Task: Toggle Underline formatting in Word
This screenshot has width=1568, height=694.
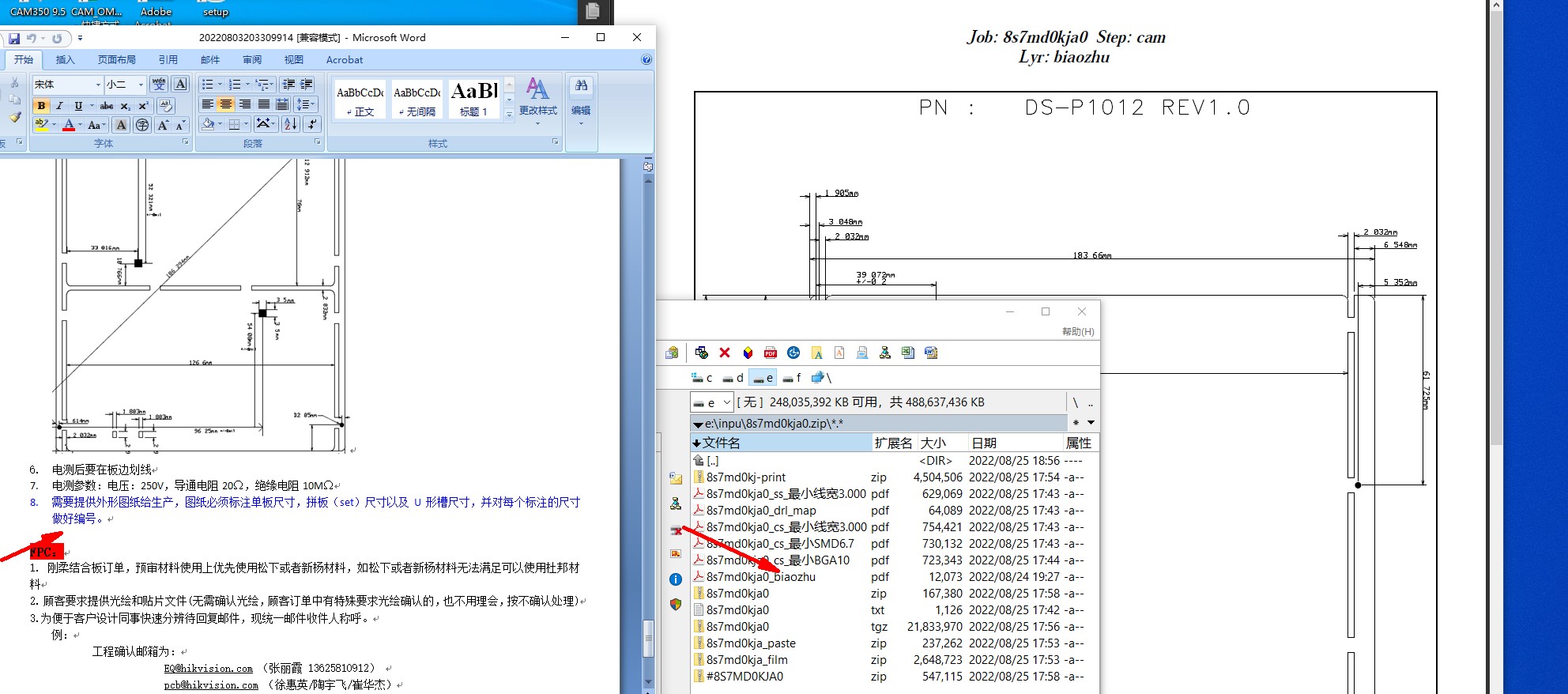Action: pyautogui.click(x=77, y=105)
